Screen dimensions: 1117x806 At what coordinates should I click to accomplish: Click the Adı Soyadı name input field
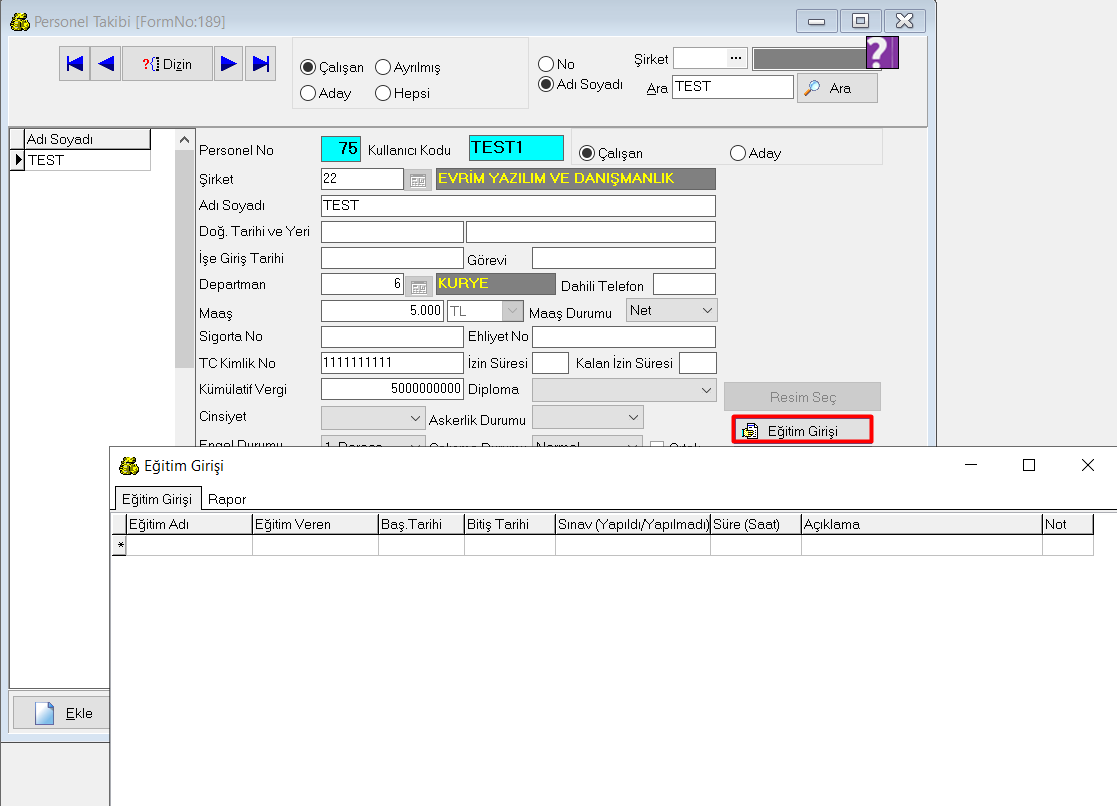(x=517, y=206)
